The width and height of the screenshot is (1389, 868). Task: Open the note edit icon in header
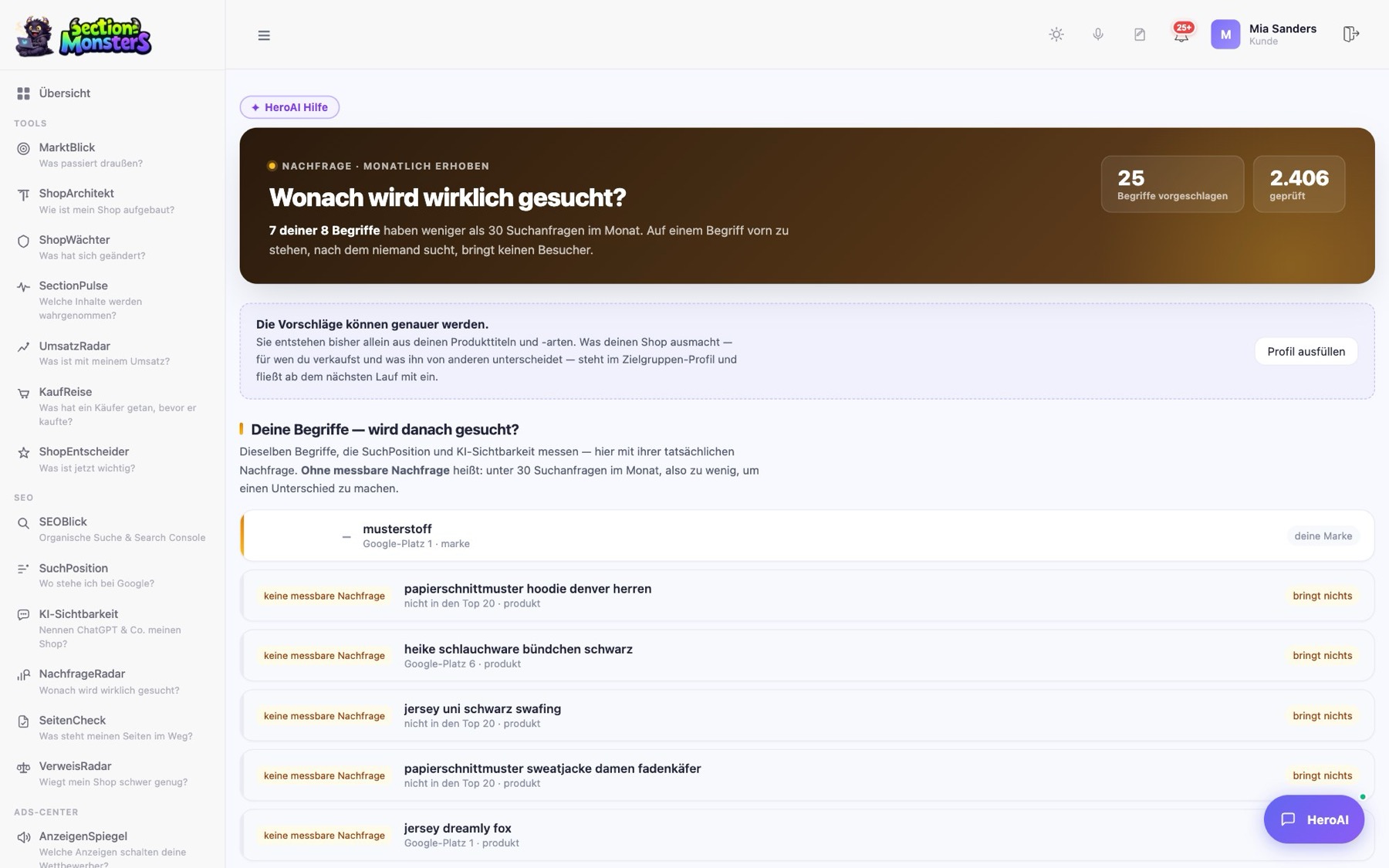click(x=1140, y=35)
